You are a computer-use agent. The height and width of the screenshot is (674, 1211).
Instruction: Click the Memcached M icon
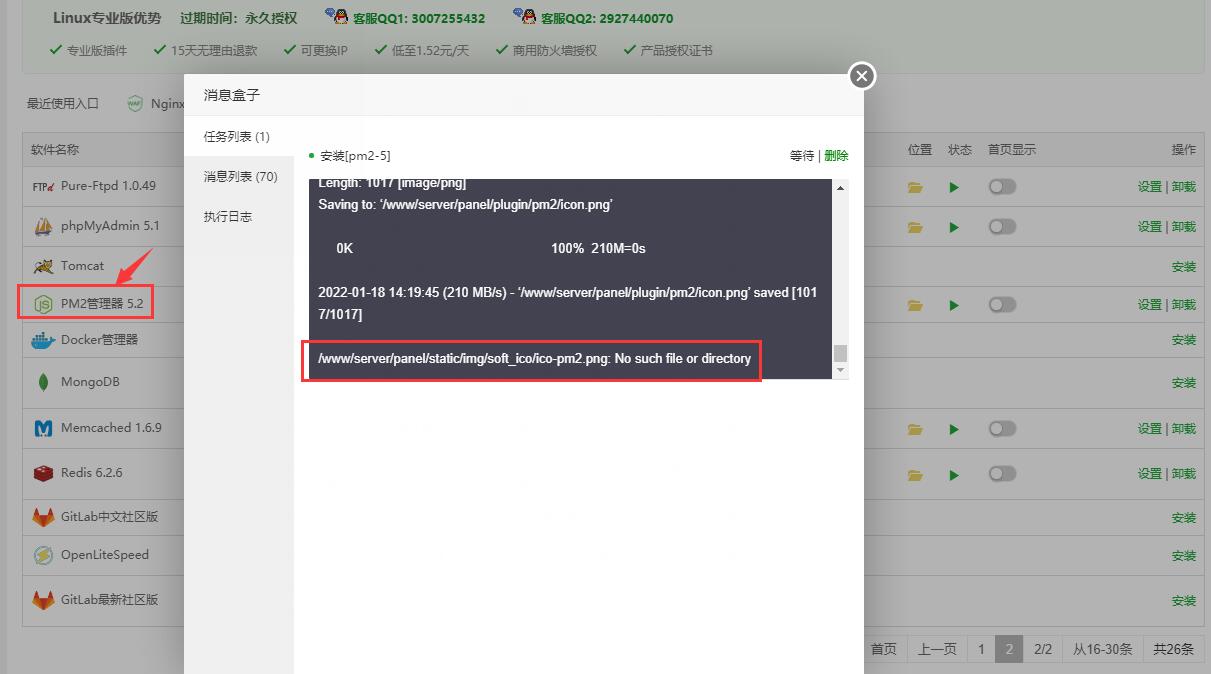tap(43, 428)
